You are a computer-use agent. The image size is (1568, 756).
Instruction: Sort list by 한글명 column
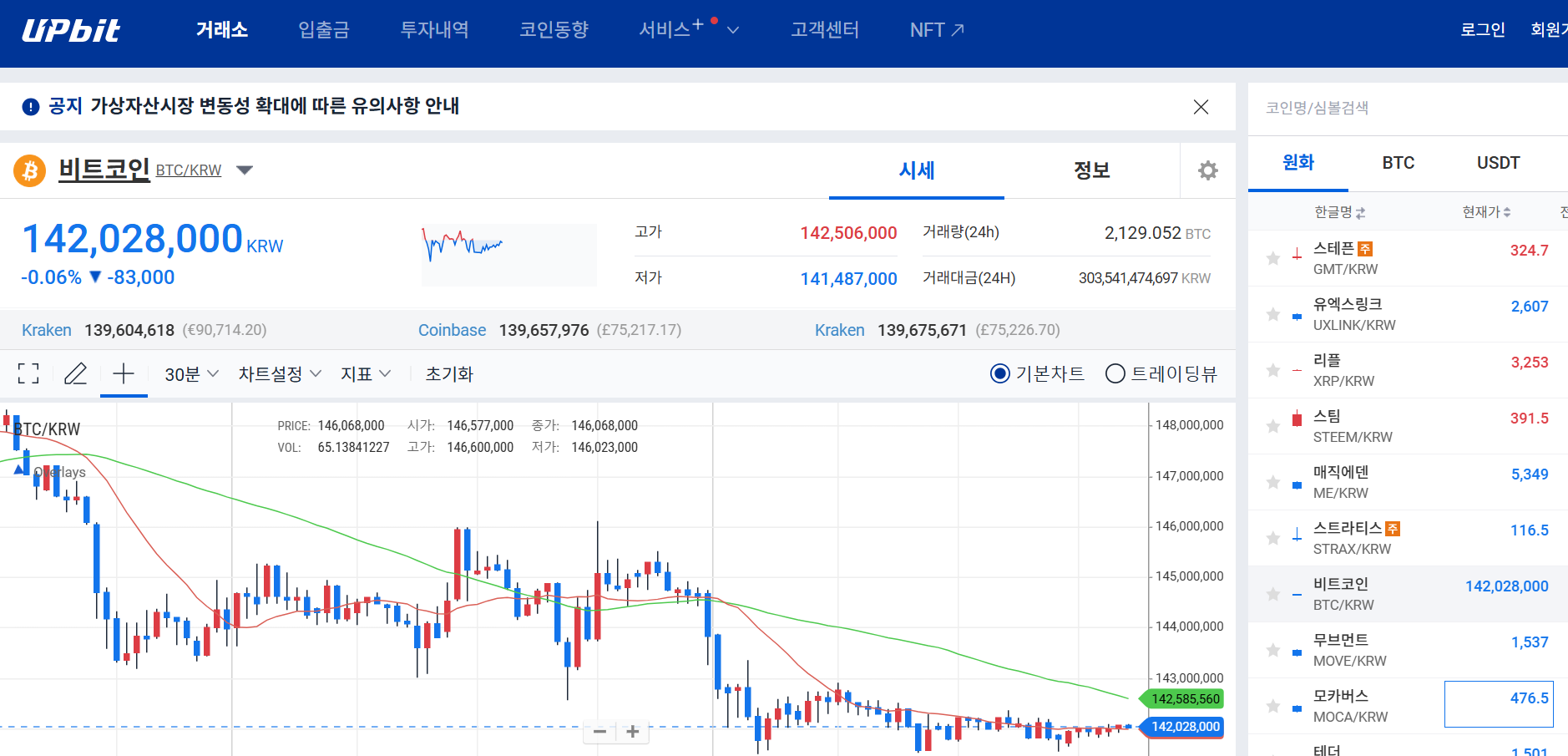(1339, 212)
